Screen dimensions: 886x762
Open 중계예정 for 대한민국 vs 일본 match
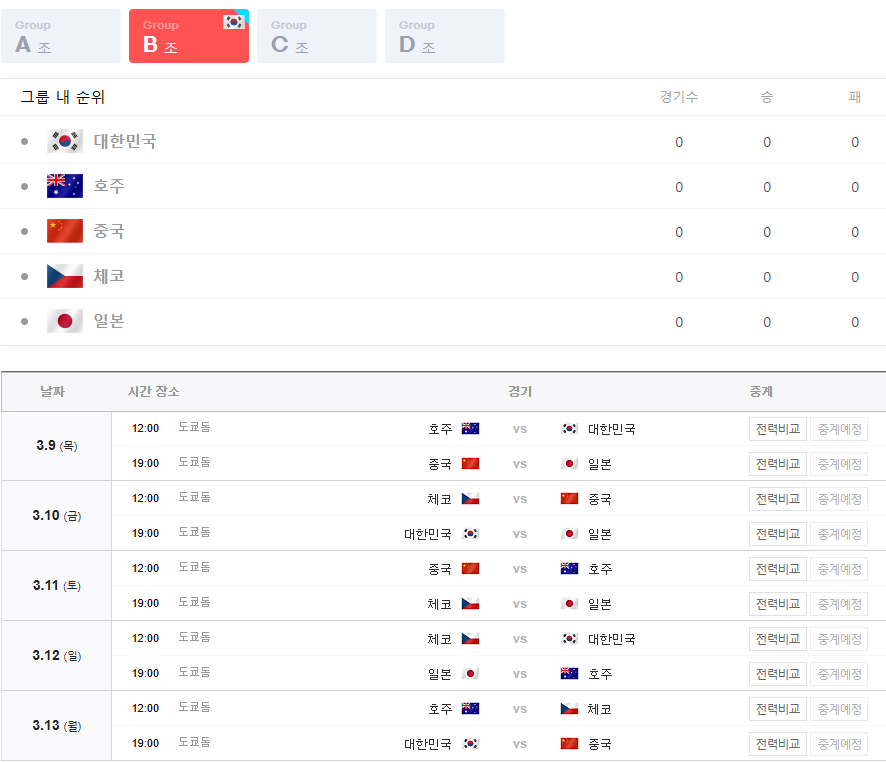pyautogui.click(x=839, y=534)
